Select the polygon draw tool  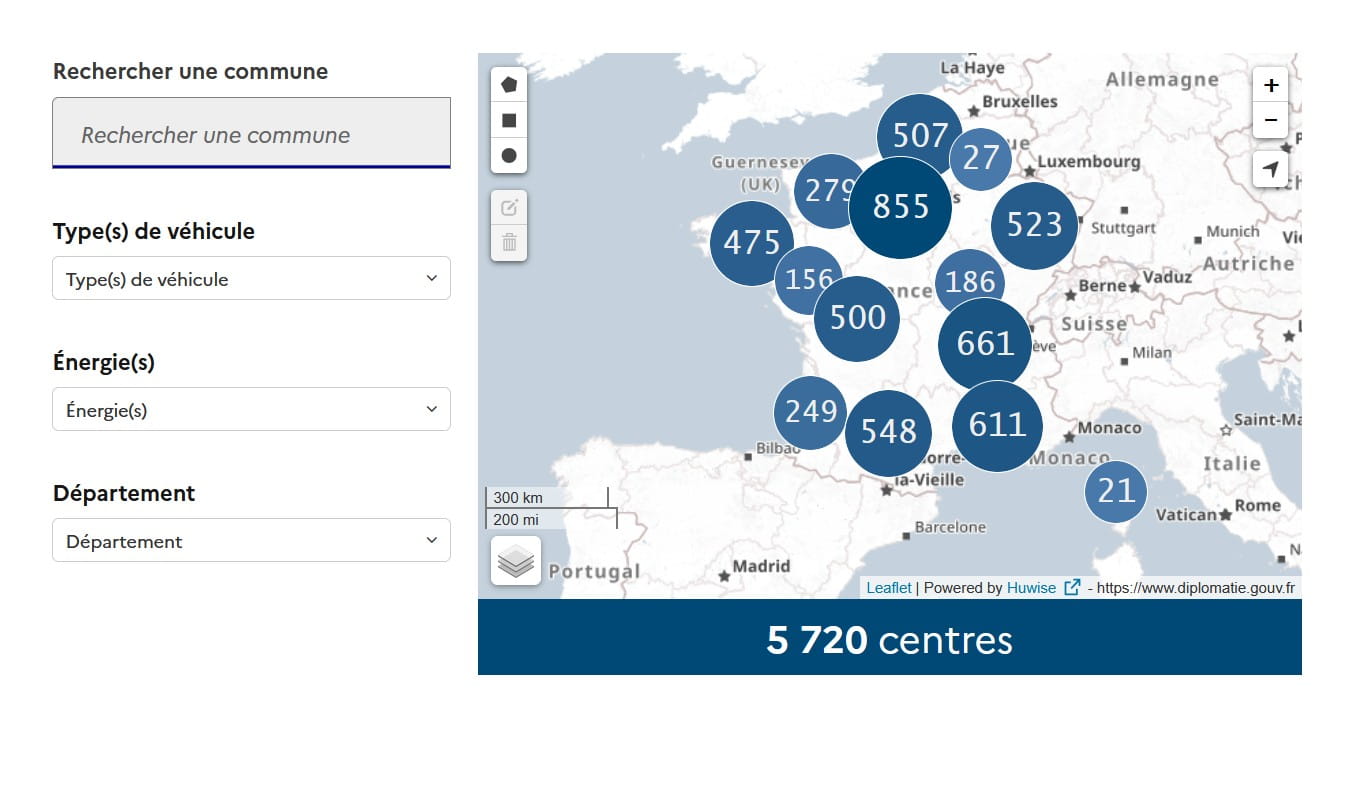[x=509, y=85]
